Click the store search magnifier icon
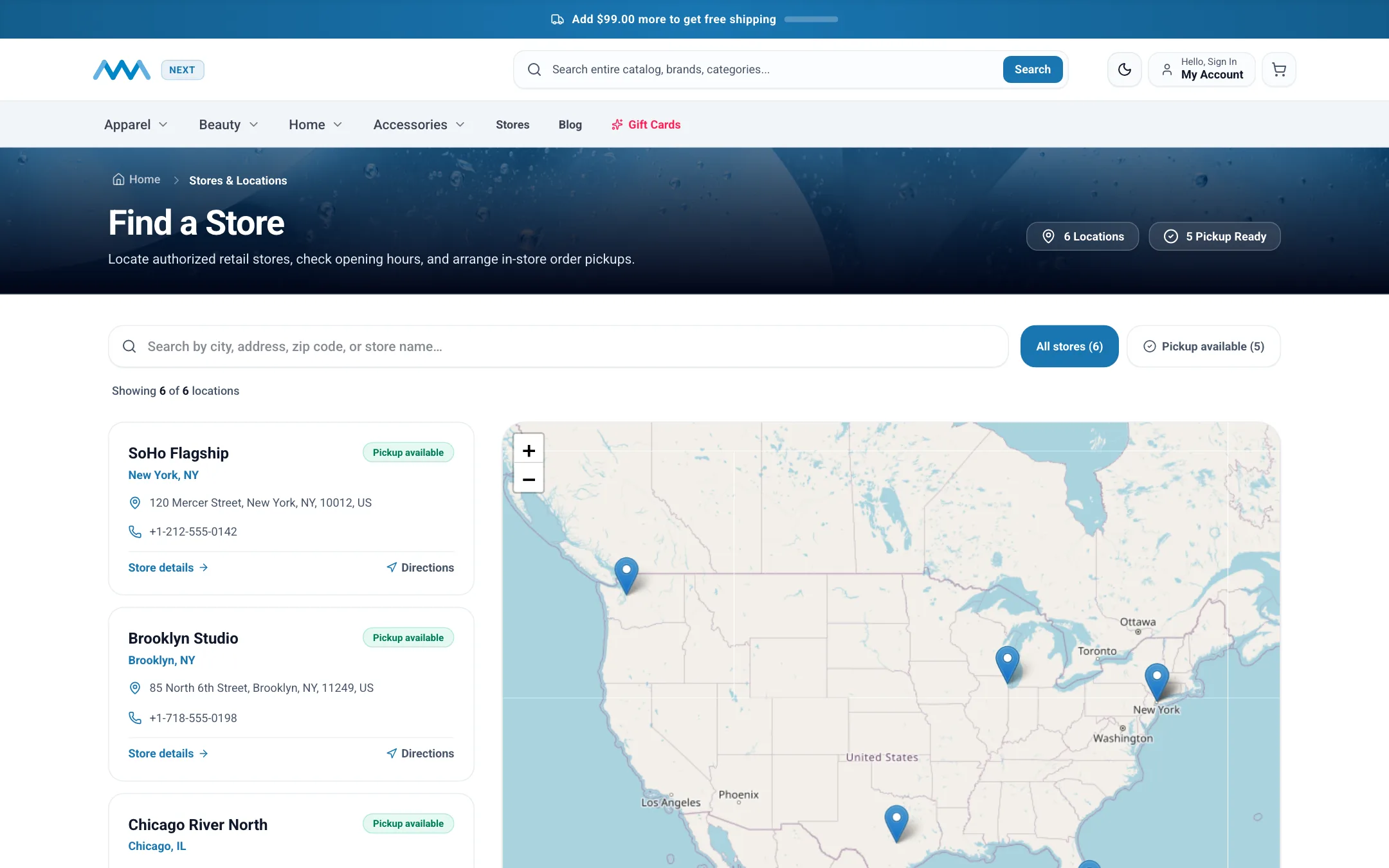This screenshot has width=1389, height=868. [129, 347]
